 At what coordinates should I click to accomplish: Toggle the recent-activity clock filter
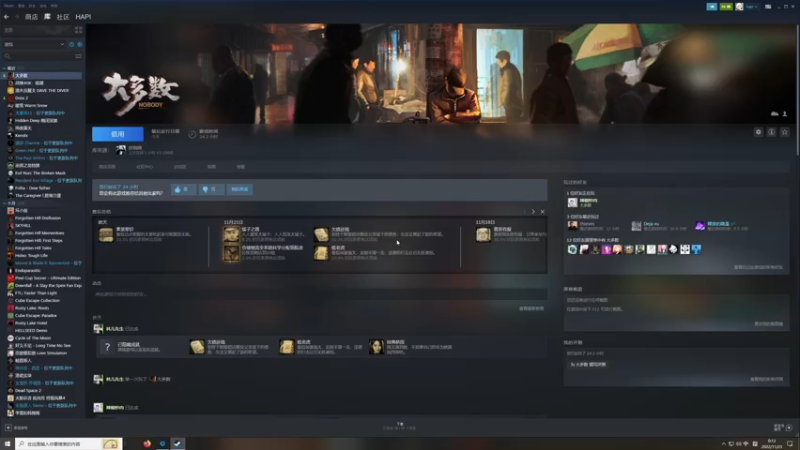tap(71, 44)
